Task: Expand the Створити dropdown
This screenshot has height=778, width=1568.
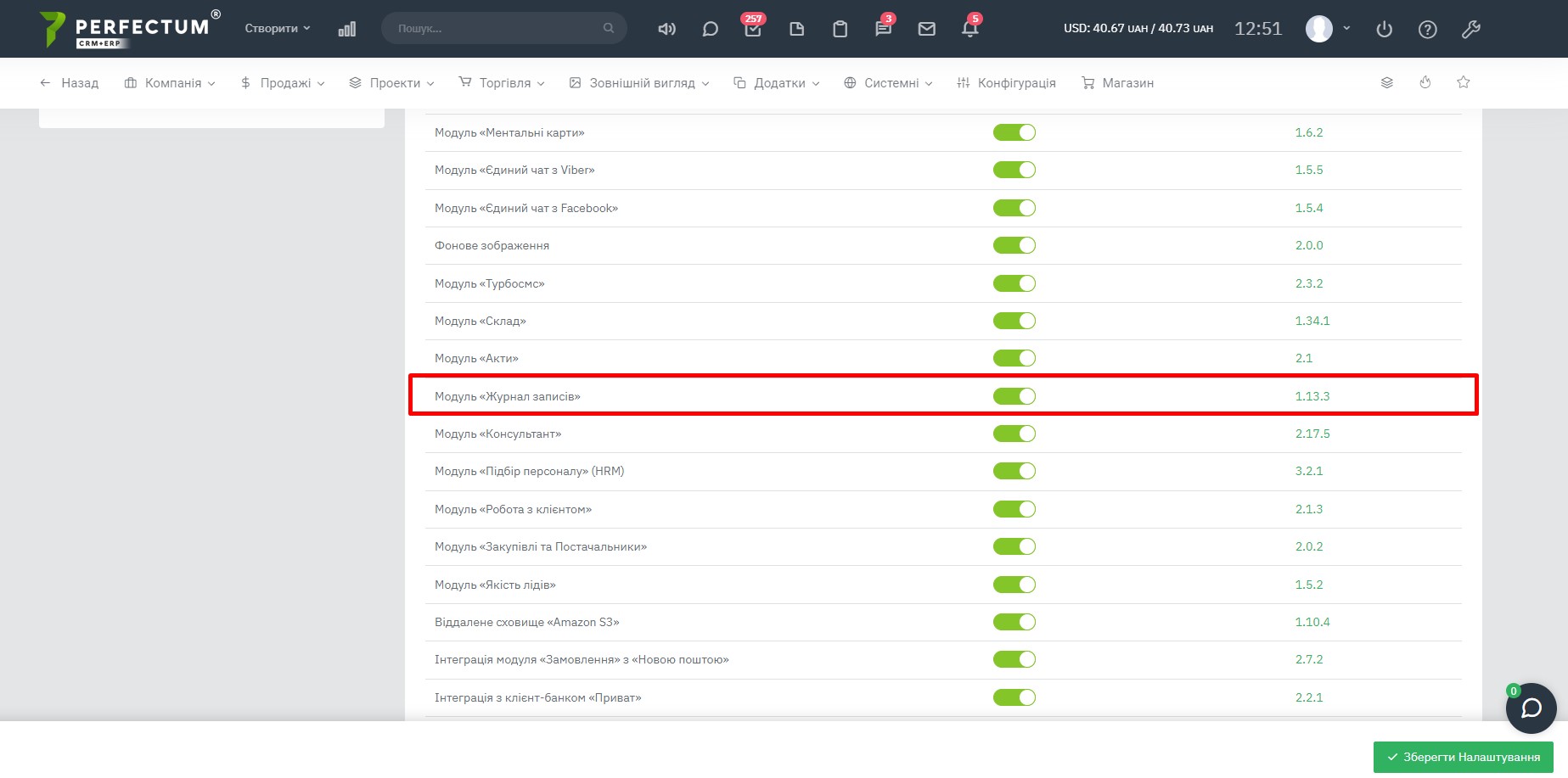Action: coord(277,29)
